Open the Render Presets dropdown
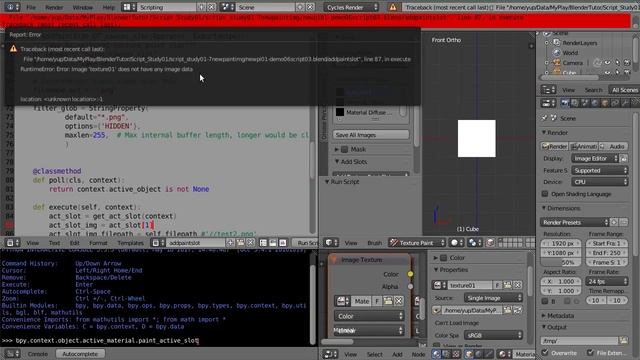 pos(574,222)
